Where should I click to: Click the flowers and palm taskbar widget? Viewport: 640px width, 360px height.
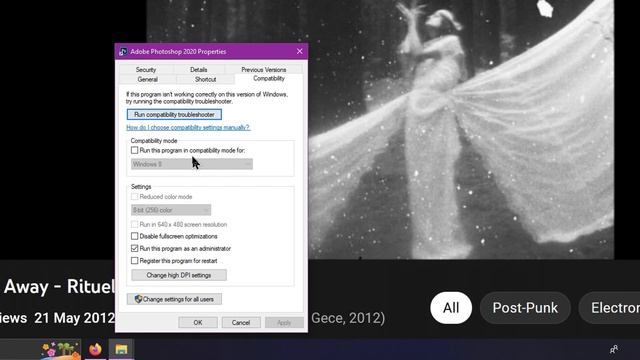pyautogui.click(x=60, y=350)
